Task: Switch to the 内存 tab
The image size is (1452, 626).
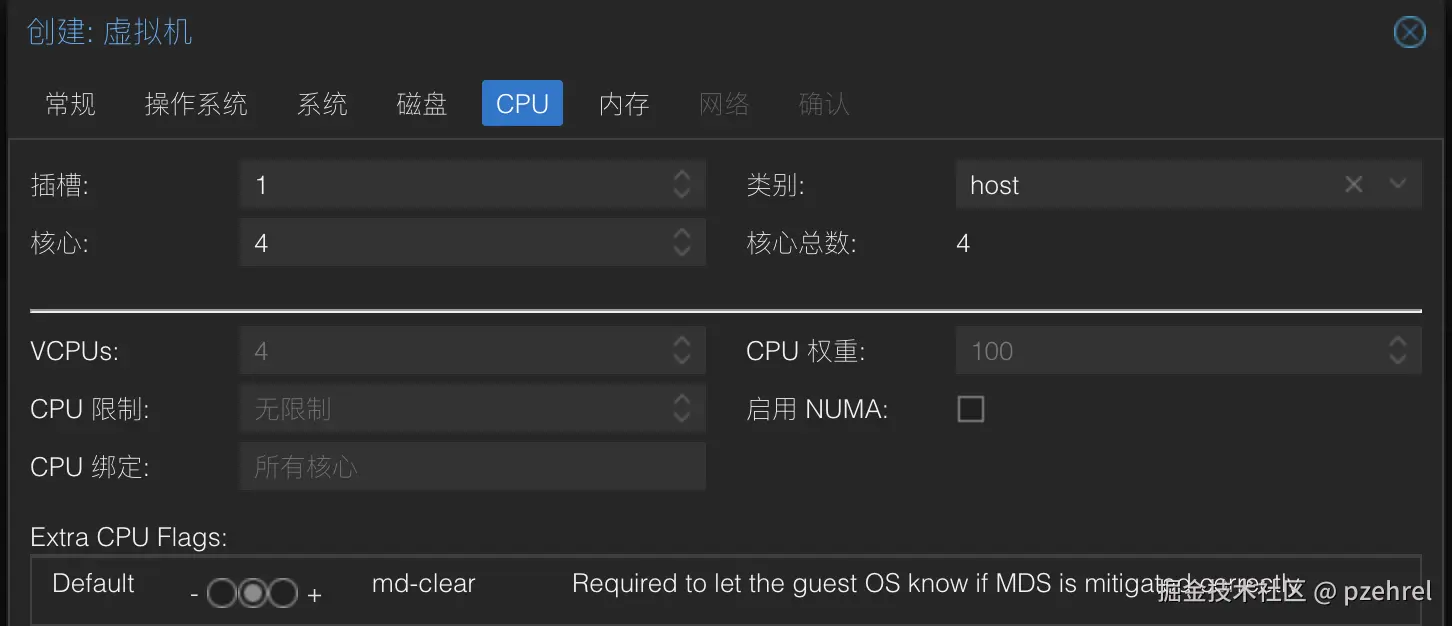Action: [624, 103]
